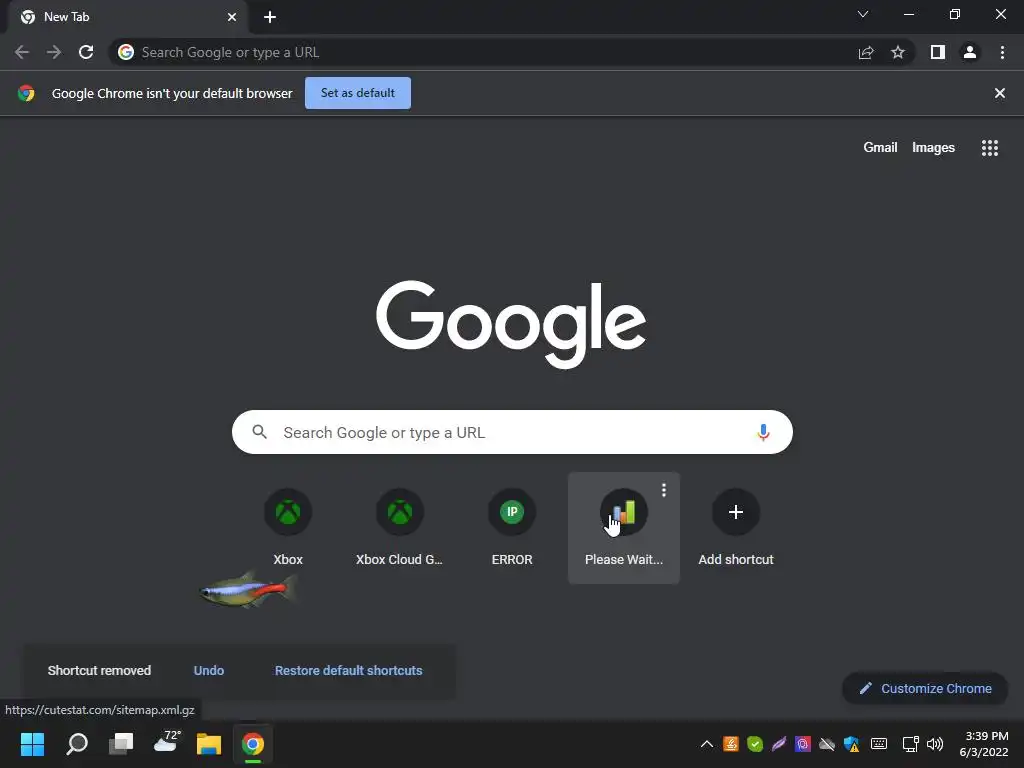Open weather widget showing 72°
The width and height of the screenshot is (1024, 768).
(x=167, y=743)
